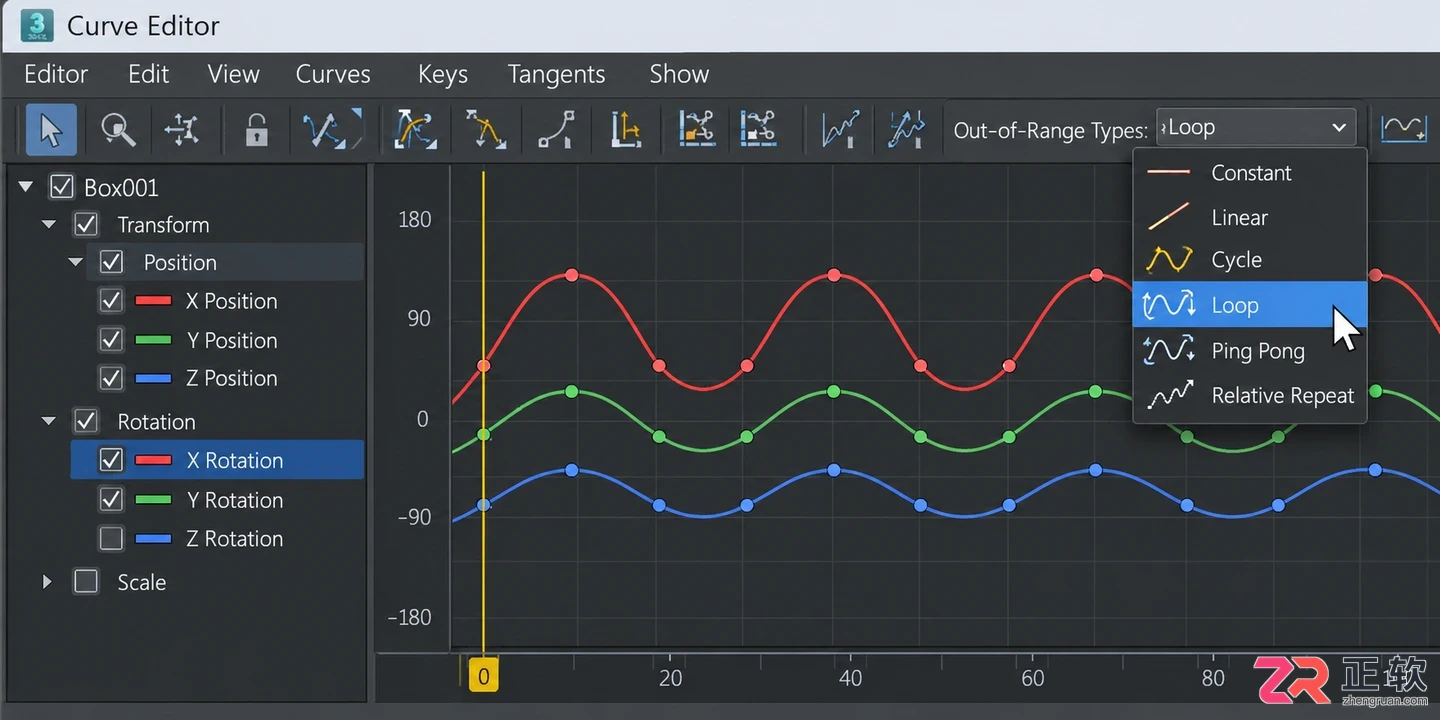Screen dimensions: 1440x720
Task: Click the yellow up-arrow axis icon
Action: click(626, 129)
